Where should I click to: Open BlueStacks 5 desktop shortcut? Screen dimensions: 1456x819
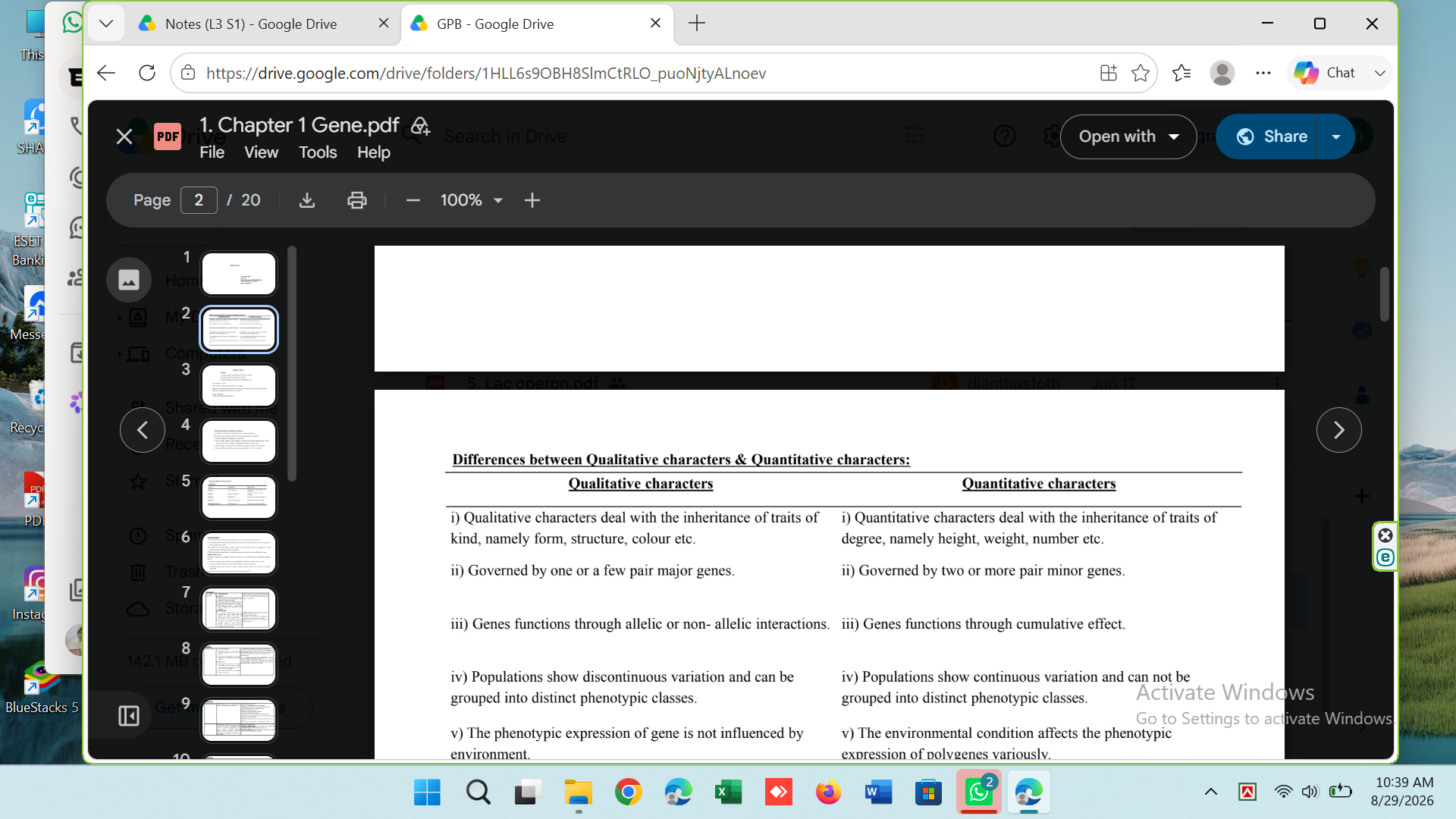coord(42,689)
